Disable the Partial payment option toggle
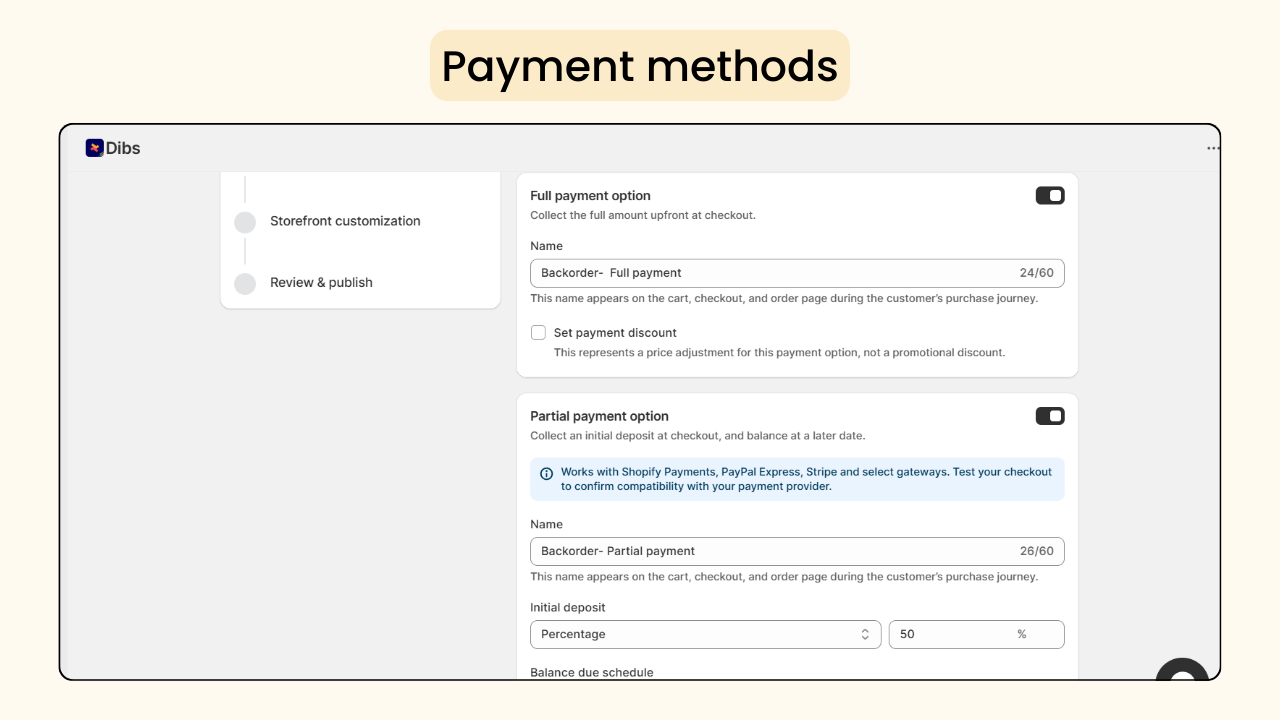Viewport: 1280px width, 720px height. [1050, 415]
